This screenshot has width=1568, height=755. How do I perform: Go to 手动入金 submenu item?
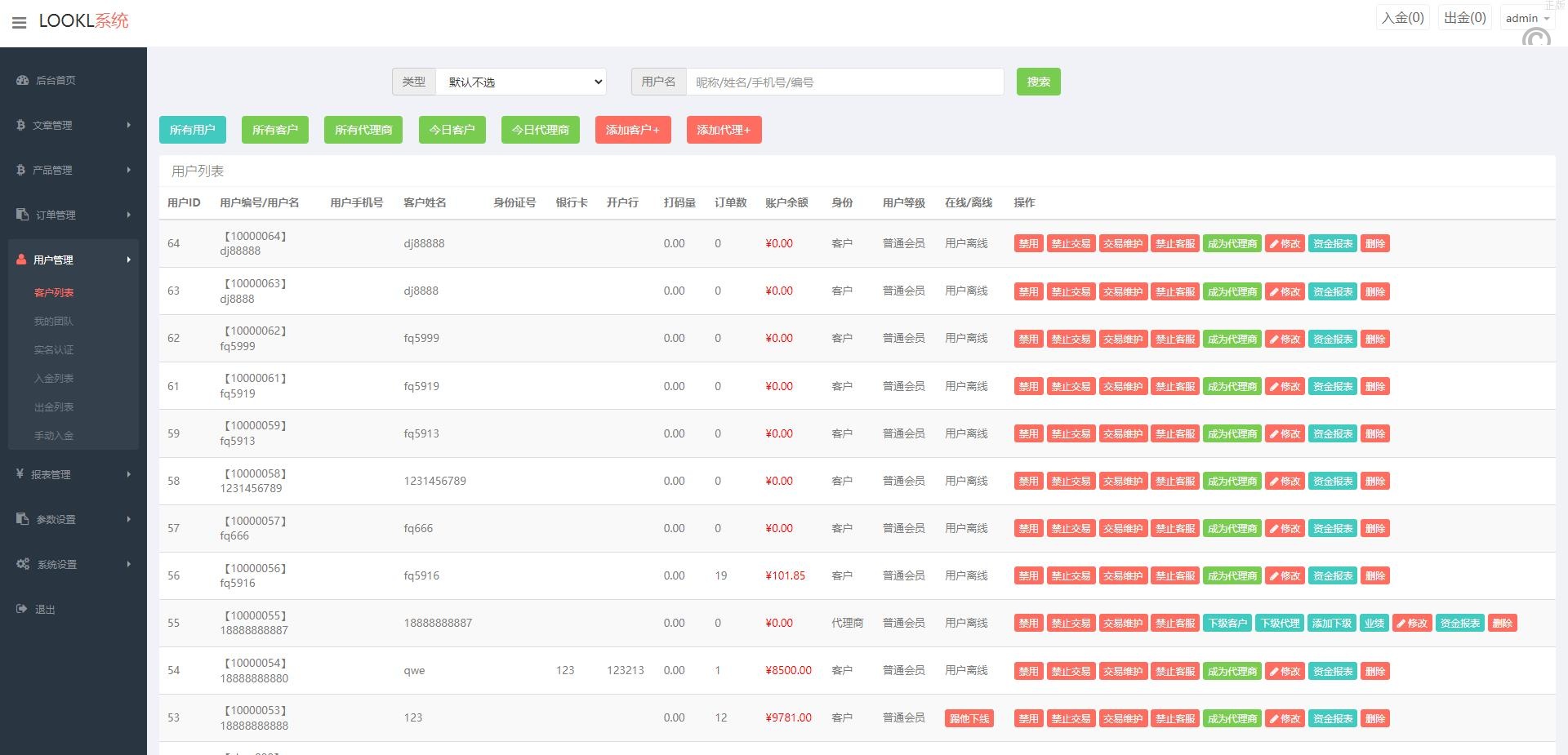pos(54,435)
